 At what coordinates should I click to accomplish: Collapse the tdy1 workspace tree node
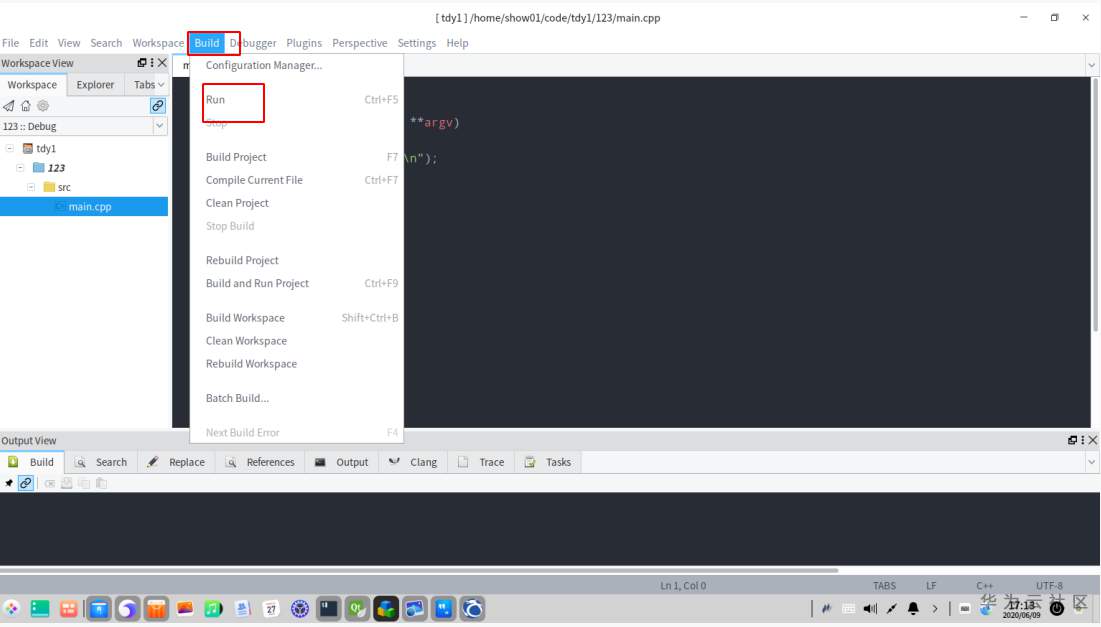pos(10,148)
